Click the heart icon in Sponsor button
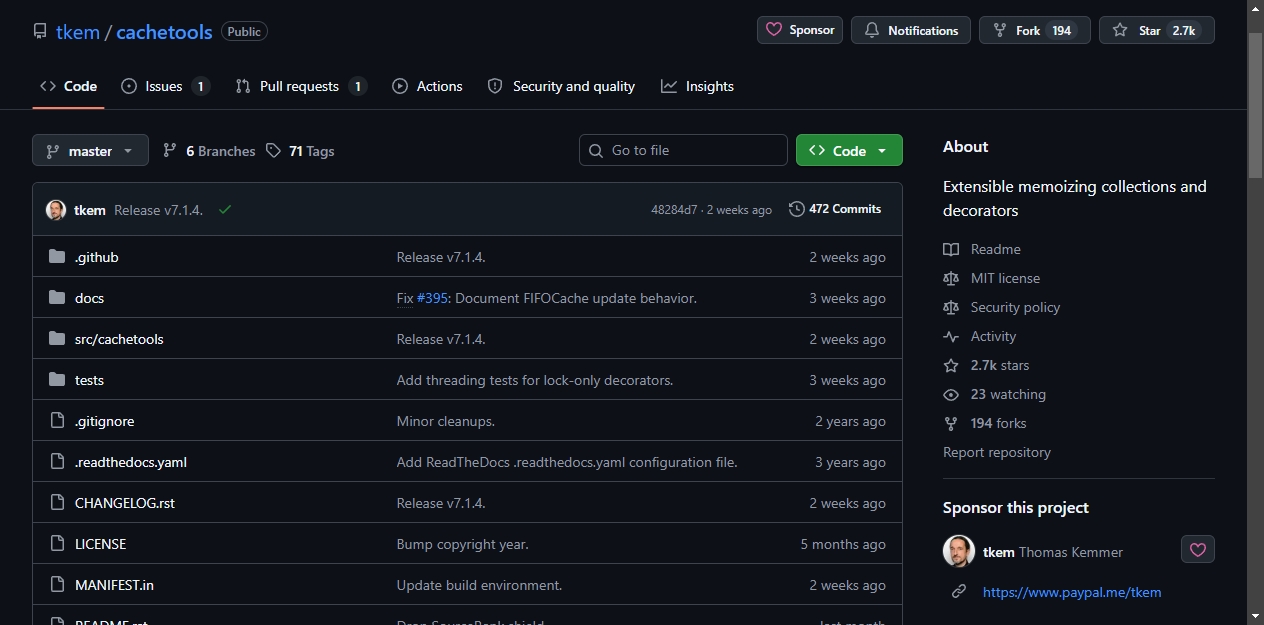The height and width of the screenshot is (625, 1264). point(774,30)
